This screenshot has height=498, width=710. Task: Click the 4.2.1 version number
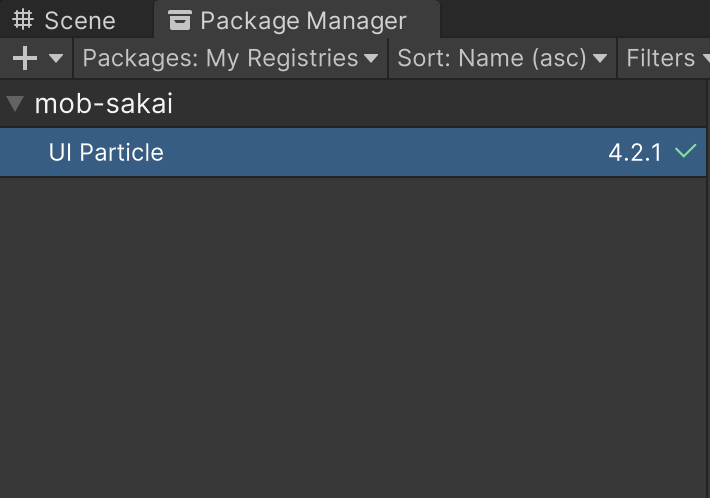pyautogui.click(x=635, y=153)
